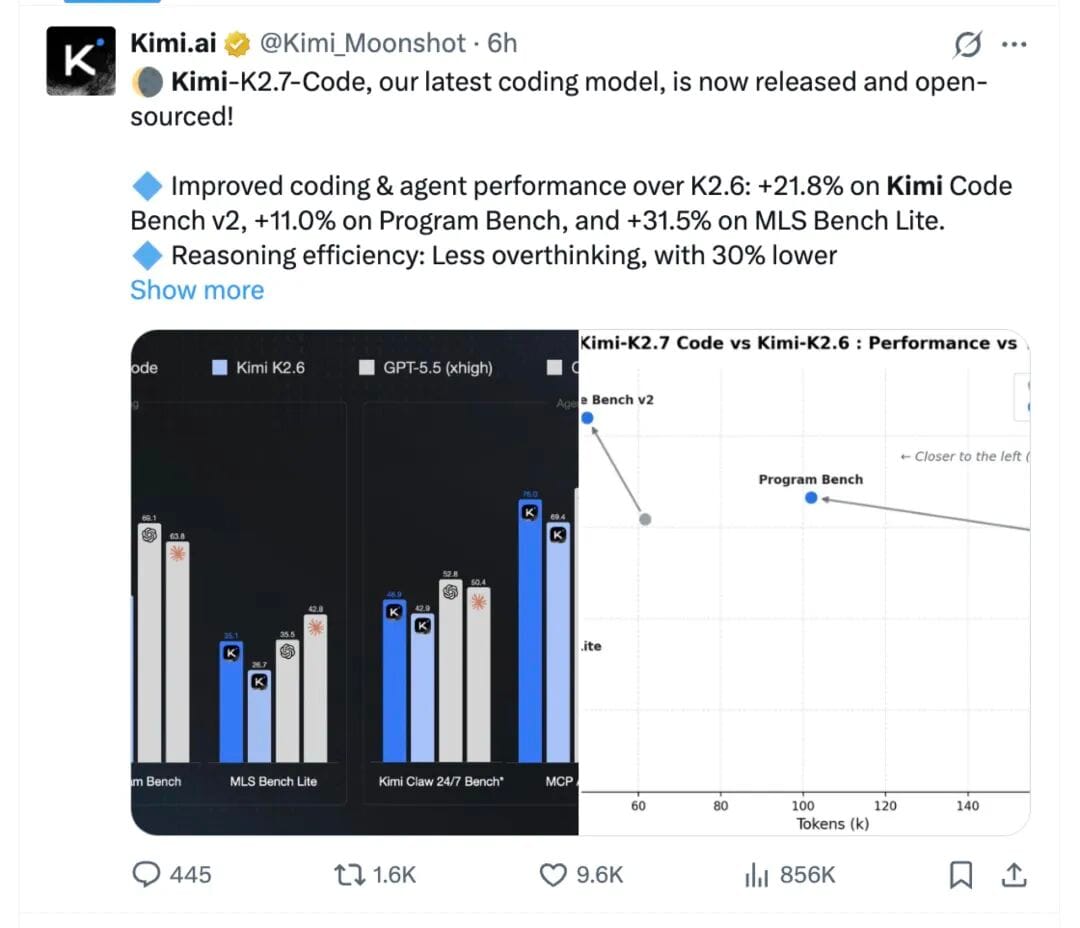Open the bar chart benchmark image
This screenshot has height=928, width=1080.
(355, 582)
